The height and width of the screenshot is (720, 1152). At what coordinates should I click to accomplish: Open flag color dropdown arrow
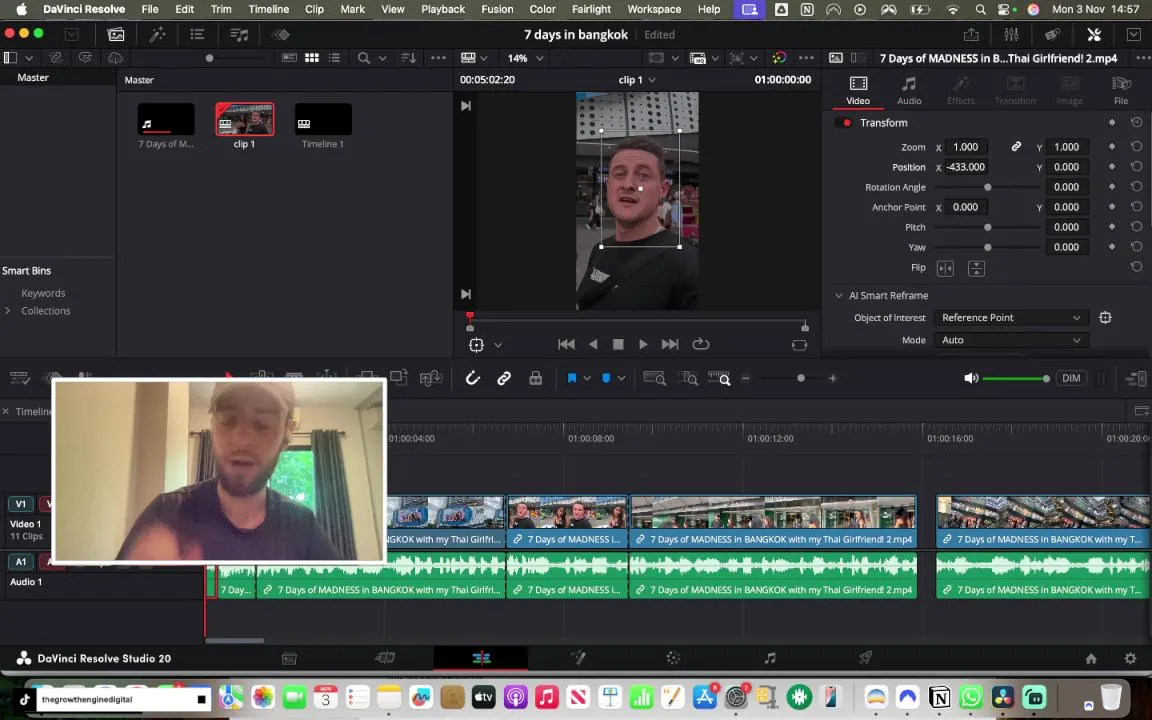coord(586,378)
